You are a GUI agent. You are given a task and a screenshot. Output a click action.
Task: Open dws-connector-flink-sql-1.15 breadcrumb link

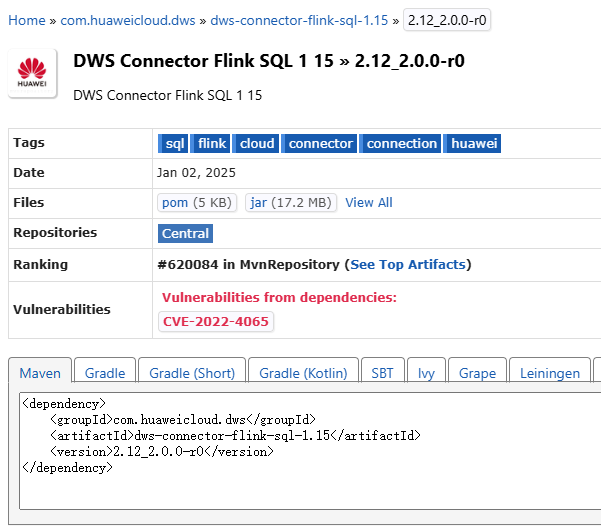[x=299, y=20]
